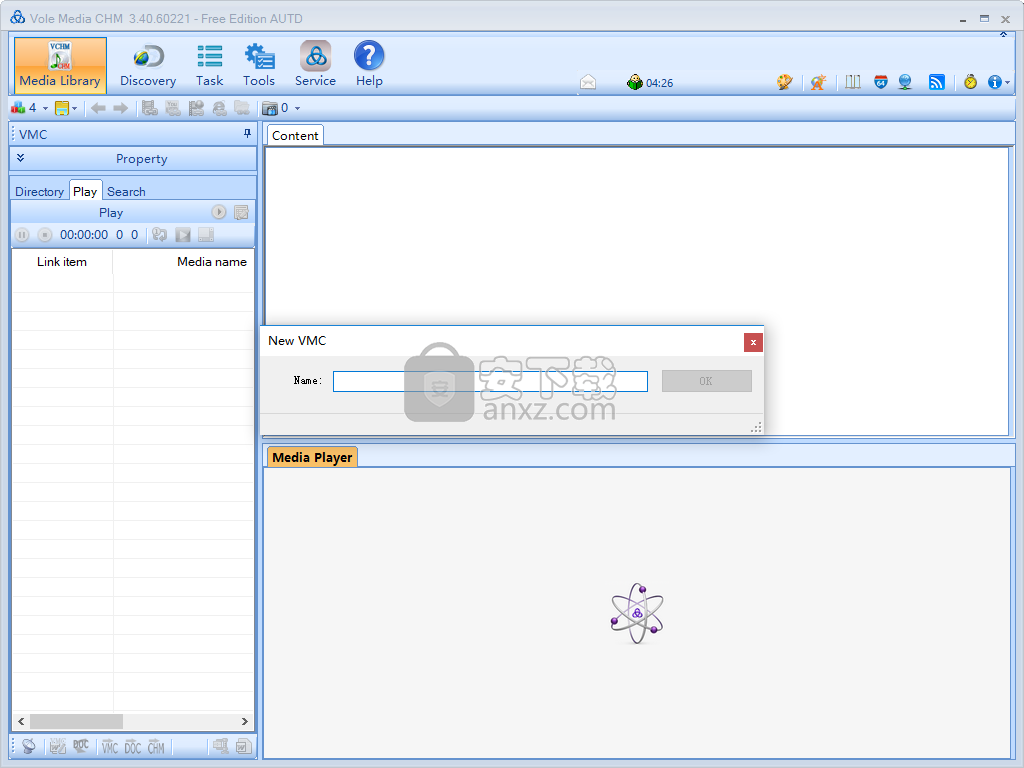
Task: Click the horizontal scrollbar in the play list
Action: [76, 721]
